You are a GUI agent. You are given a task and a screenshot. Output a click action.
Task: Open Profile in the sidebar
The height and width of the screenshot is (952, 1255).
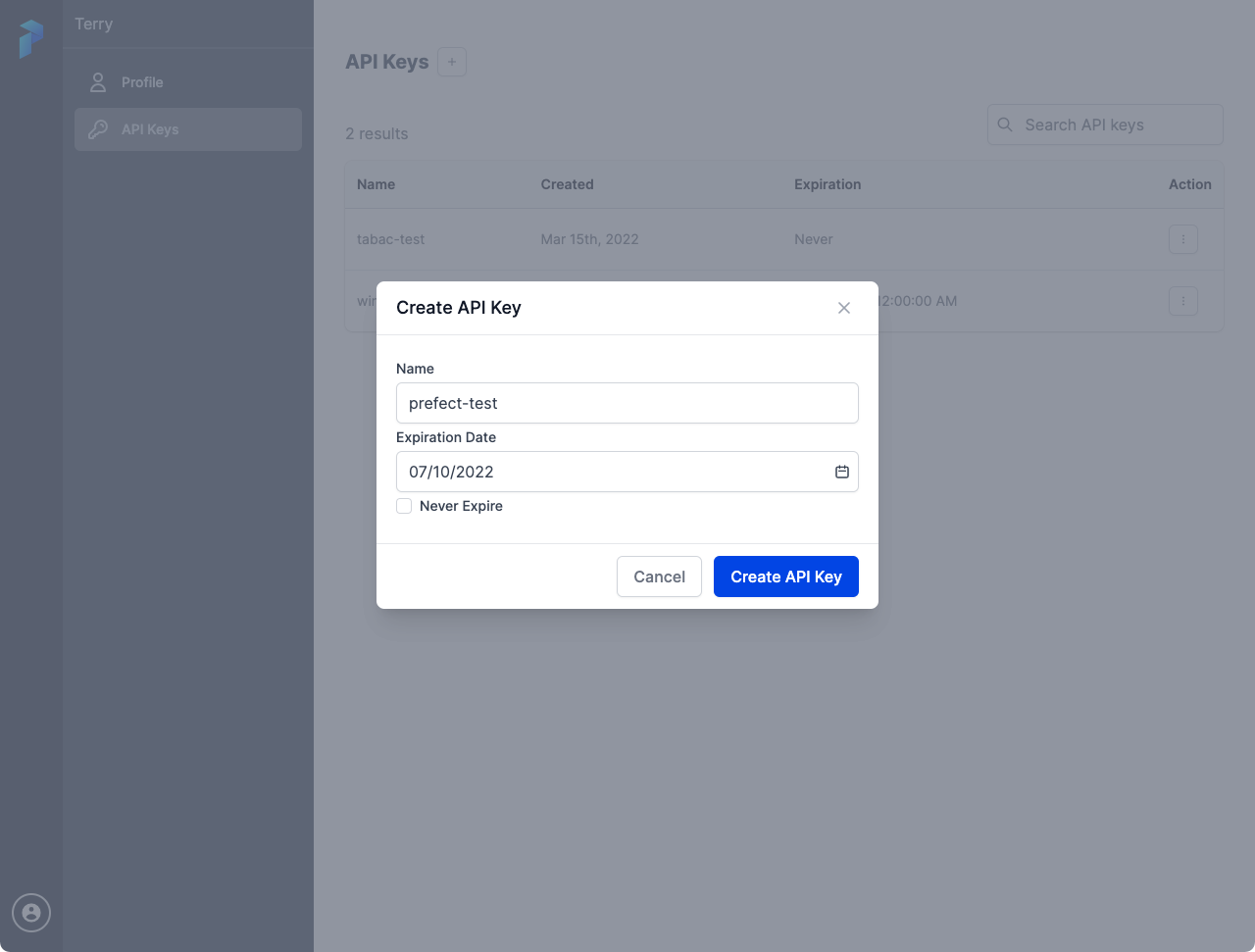tap(188, 82)
